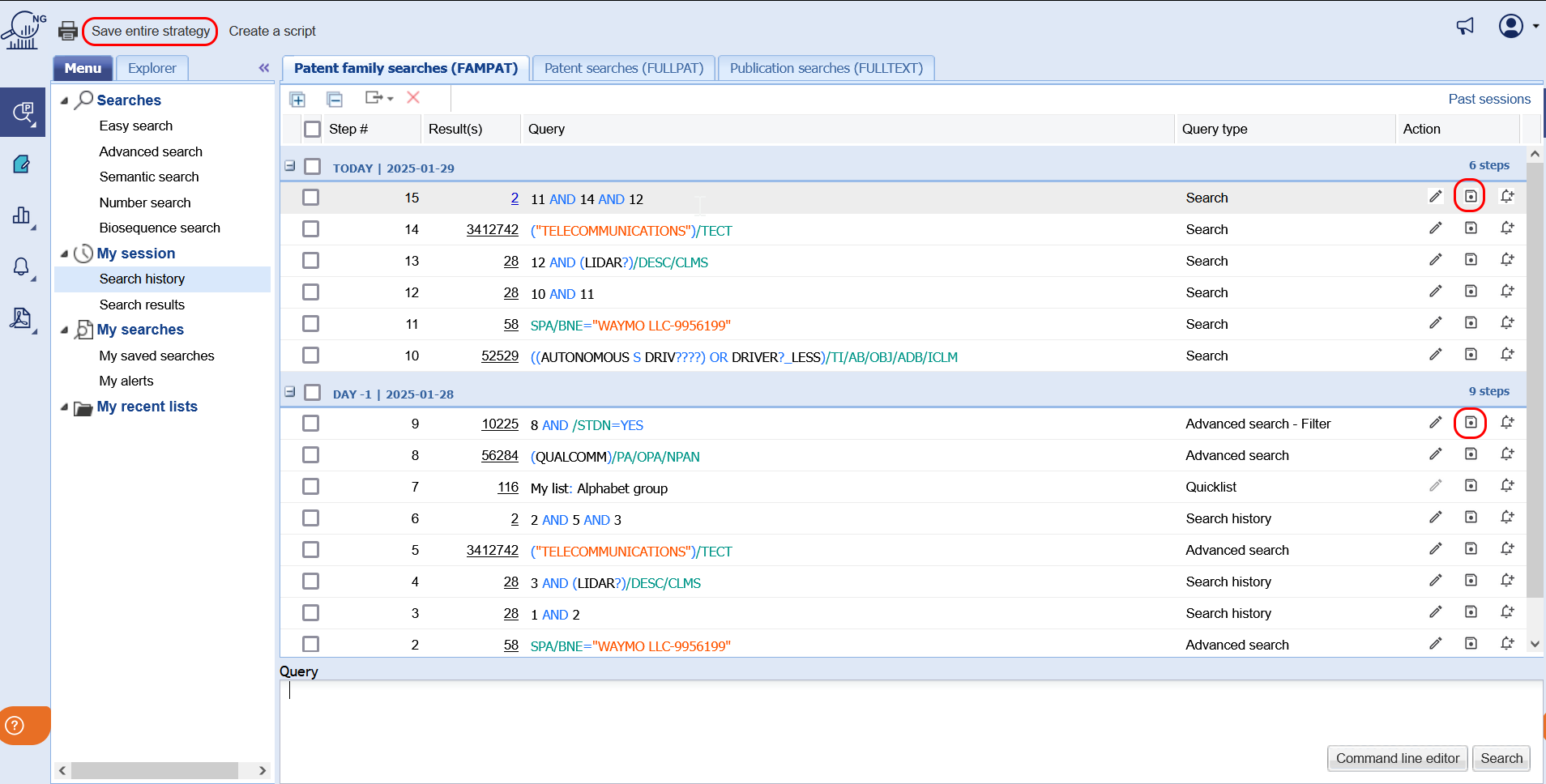Screen dimensions: 1546x784
Task: Click the Command line editor button
Action: click(1397, 758)
